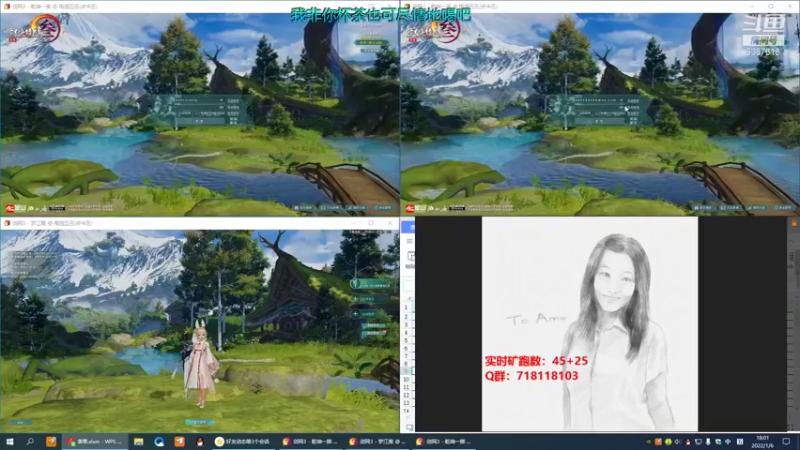
Task: Maximize the top-right game window
Action: coord(771,6)
